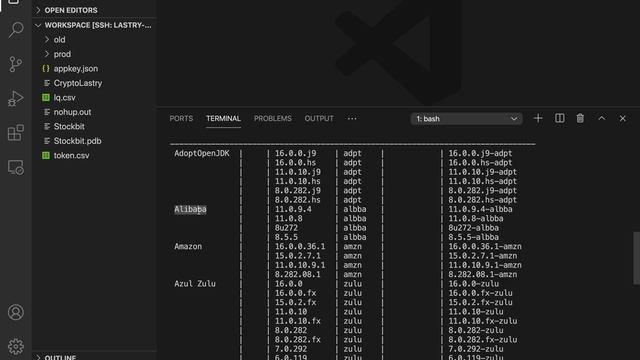Close the terminal panel

coord(622,119)
